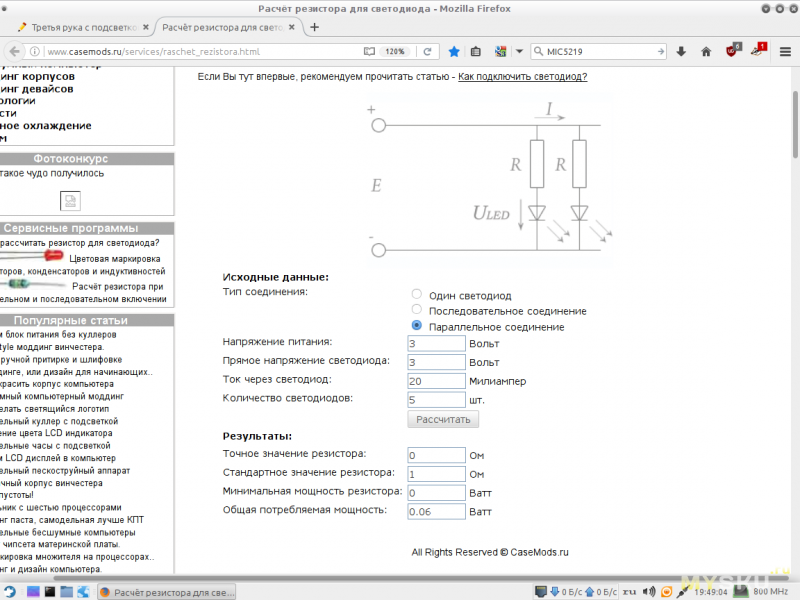Show bookmarks list clipboard icon
The image size is (800, 600).
coord(476,52)
